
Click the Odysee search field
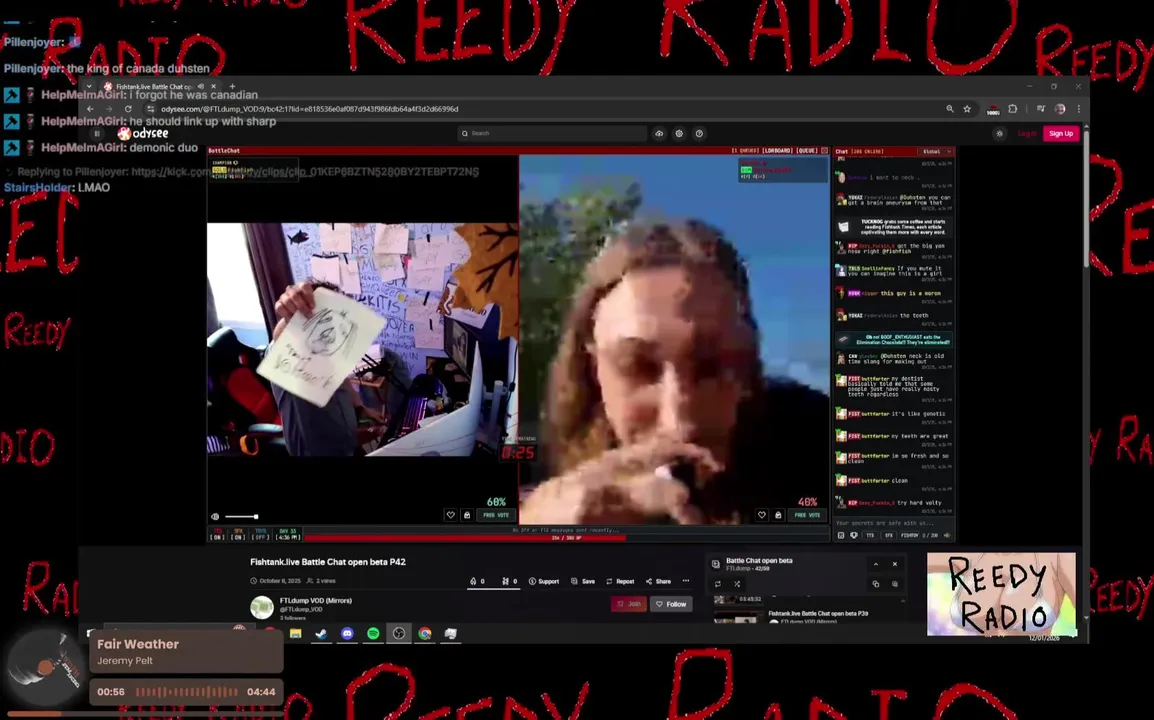pos(552,133)
